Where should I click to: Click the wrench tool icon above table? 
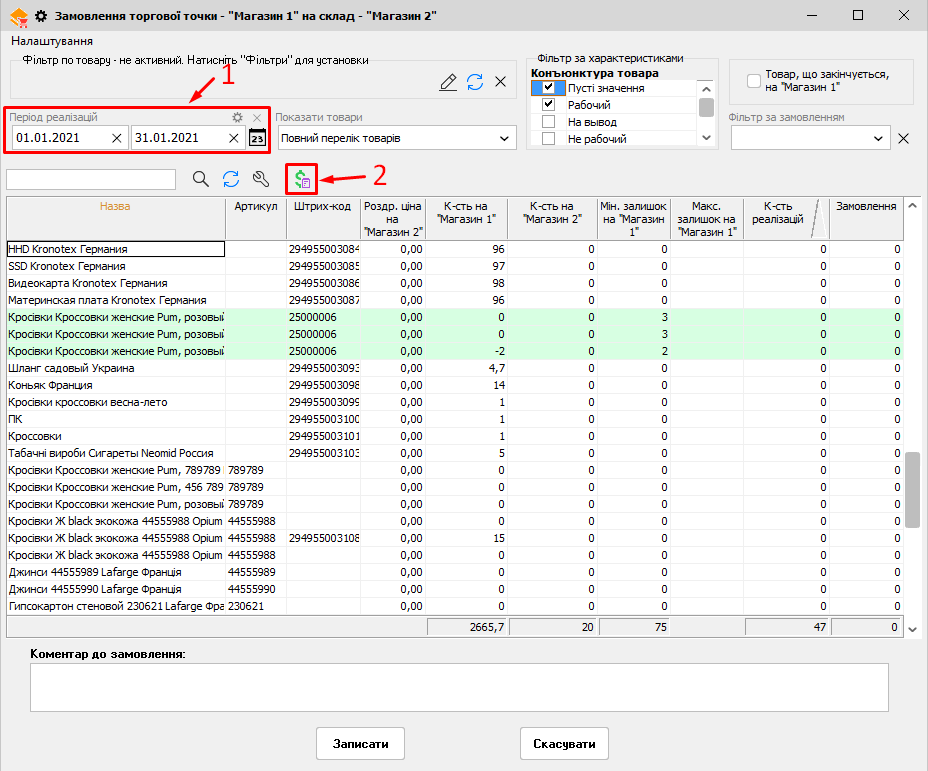tap(261, 179)
